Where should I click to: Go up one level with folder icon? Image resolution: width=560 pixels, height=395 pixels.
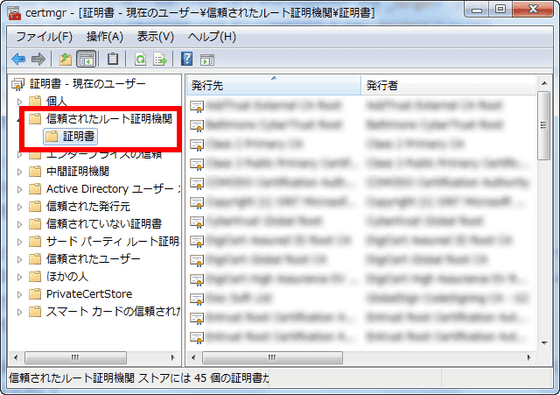click(65, 59)
